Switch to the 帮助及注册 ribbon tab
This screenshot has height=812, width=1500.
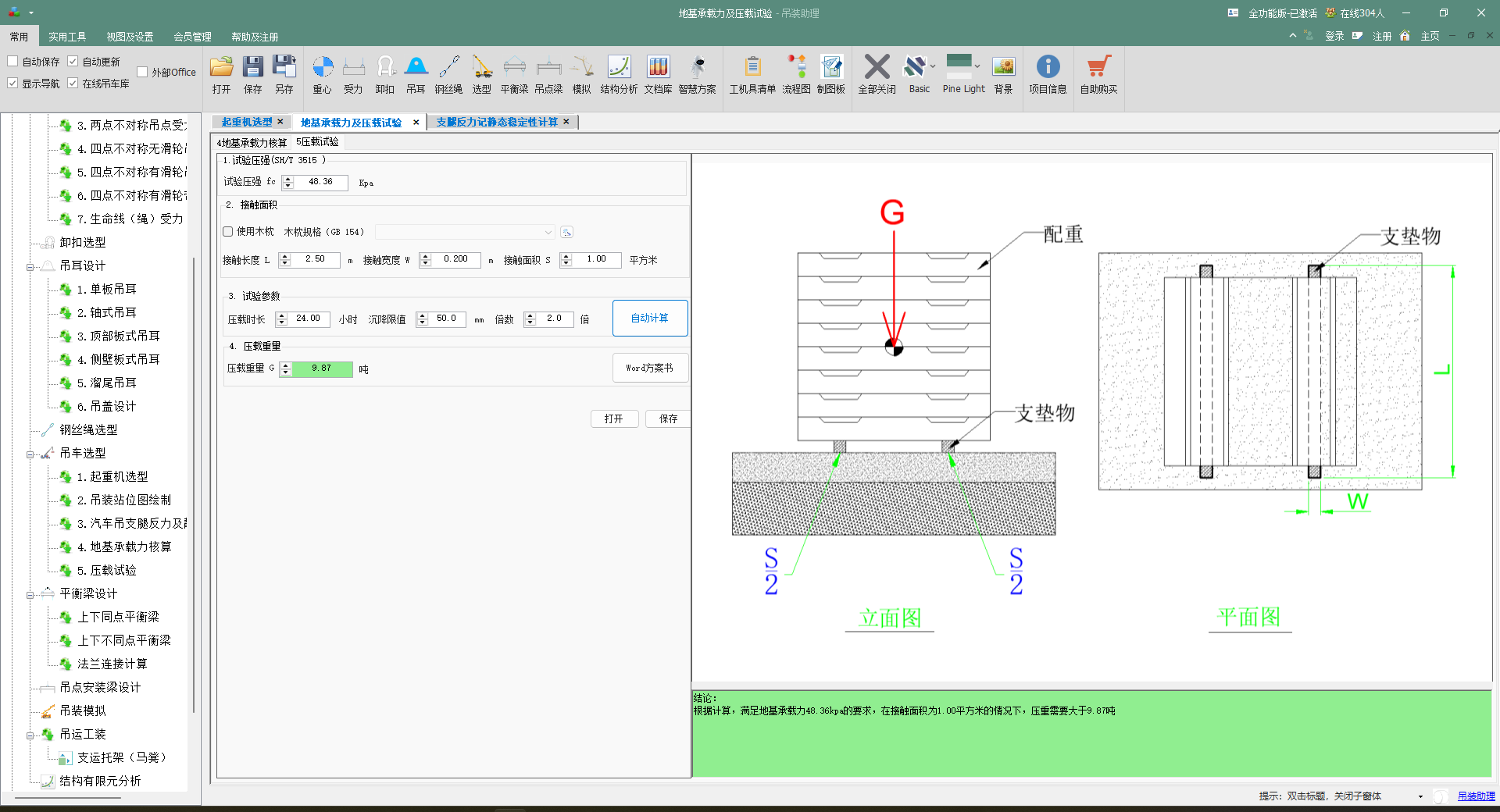point(255,37)
